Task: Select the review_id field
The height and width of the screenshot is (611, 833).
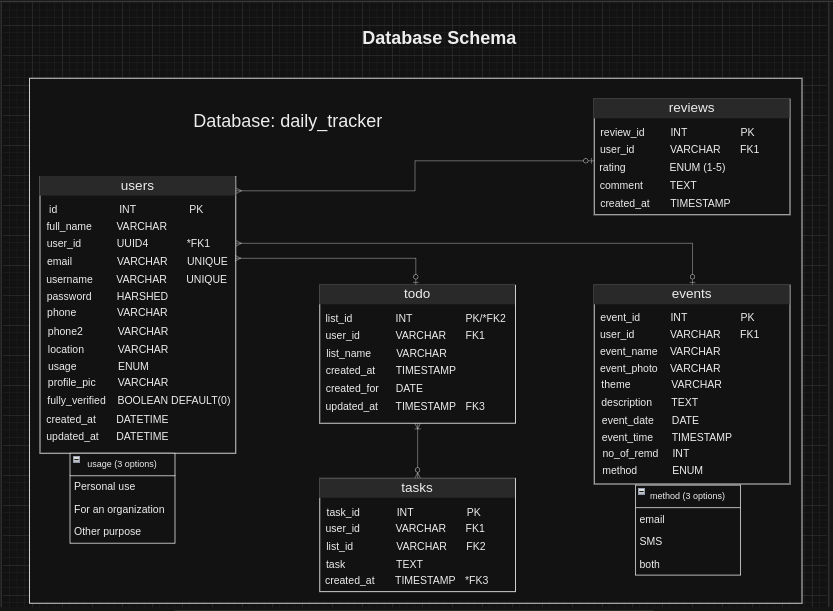Action: point(622,132)
